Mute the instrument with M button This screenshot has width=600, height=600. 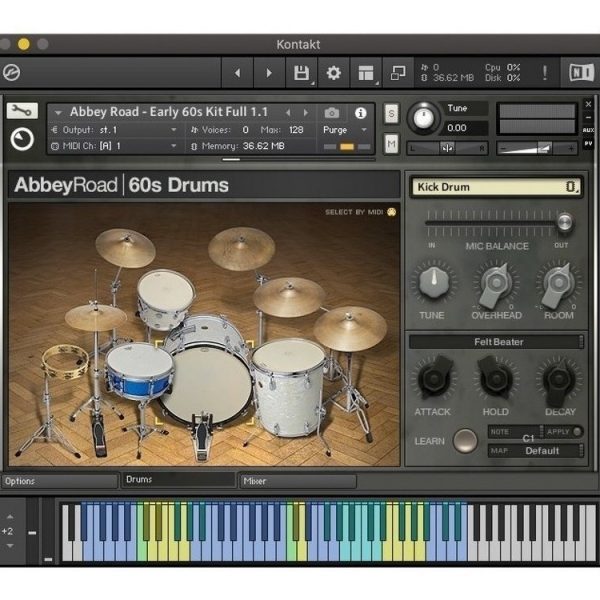(391, 144)
